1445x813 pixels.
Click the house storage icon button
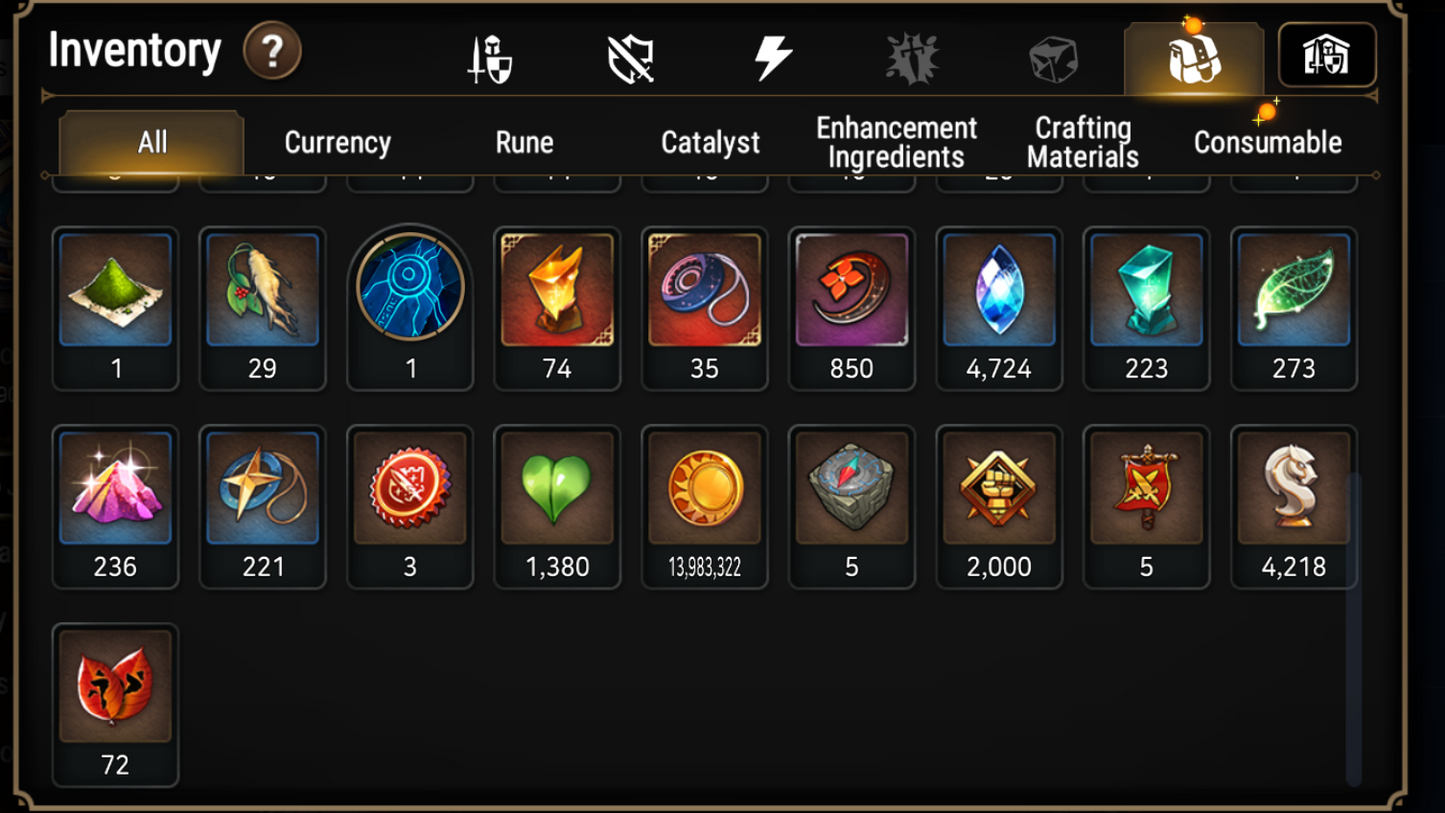point(1327,55)
